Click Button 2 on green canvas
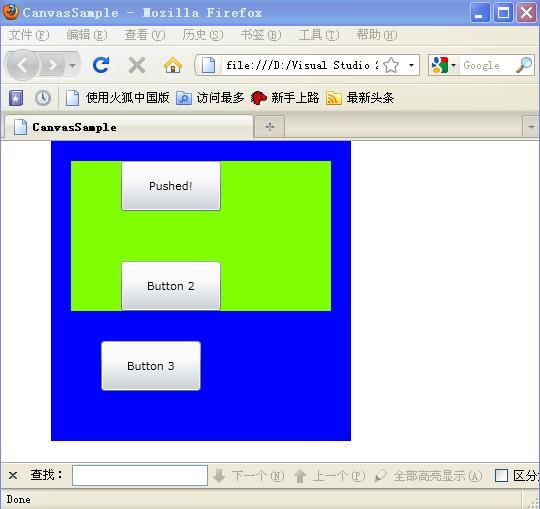The image size is (540, 509). (171, 286)
